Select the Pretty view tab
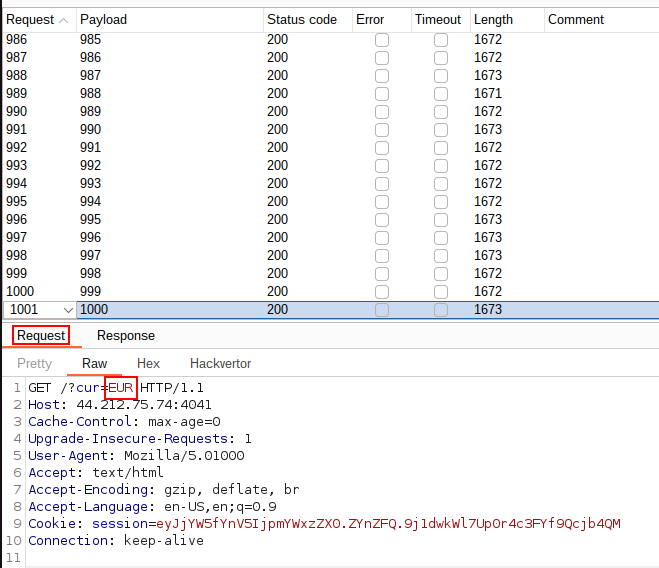659x568 pixels. coord(34,363)
